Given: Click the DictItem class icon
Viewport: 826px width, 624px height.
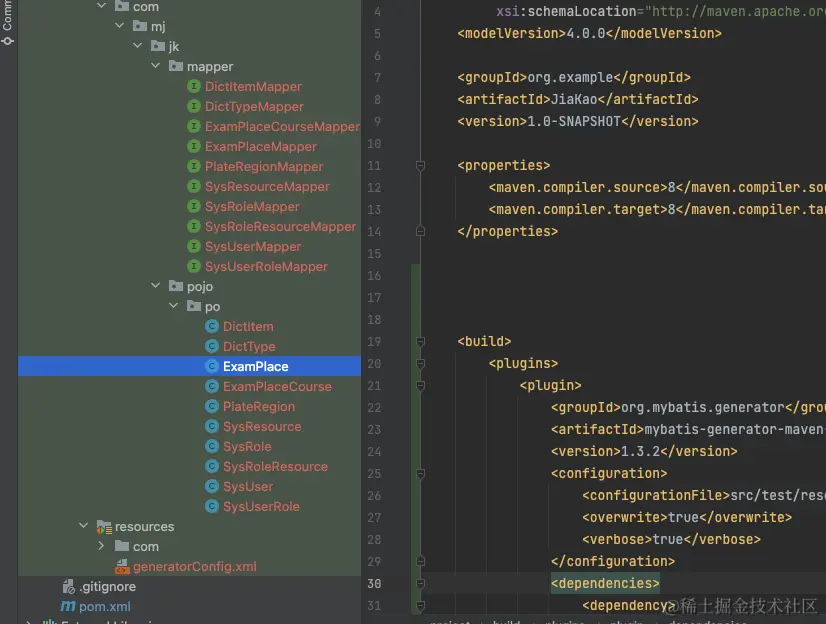Looking at the screenshot, I should [212, 326].
